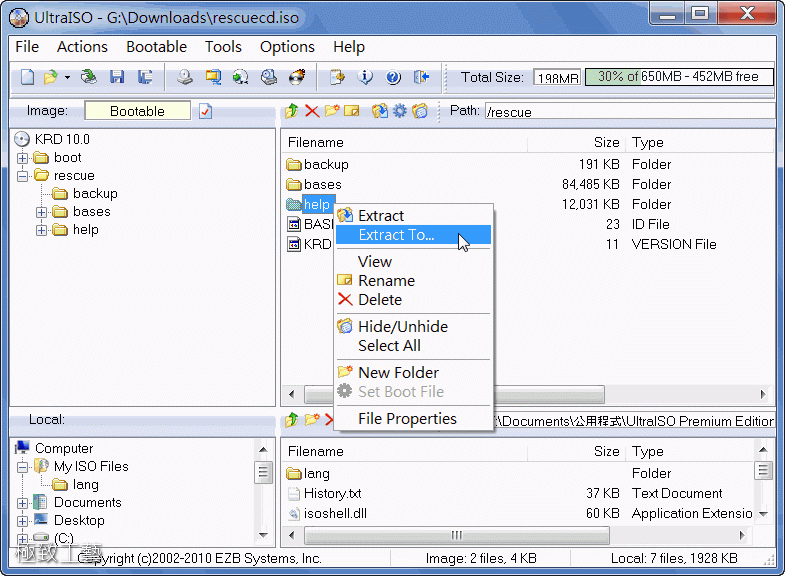Click the Save floppy disk icon

pos(117,77)
